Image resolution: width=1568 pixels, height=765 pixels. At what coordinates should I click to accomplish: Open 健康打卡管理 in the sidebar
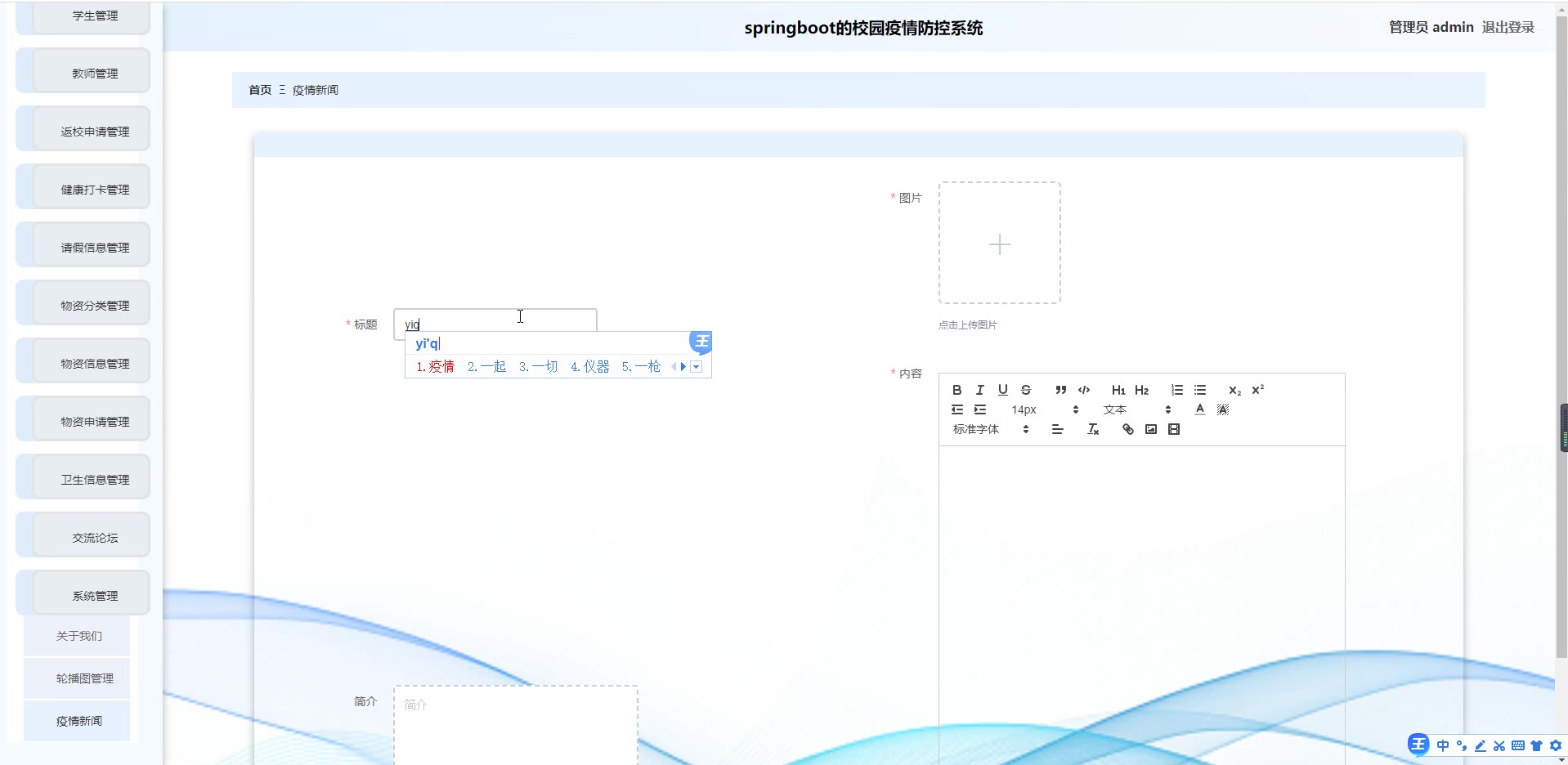click(83, 186)
